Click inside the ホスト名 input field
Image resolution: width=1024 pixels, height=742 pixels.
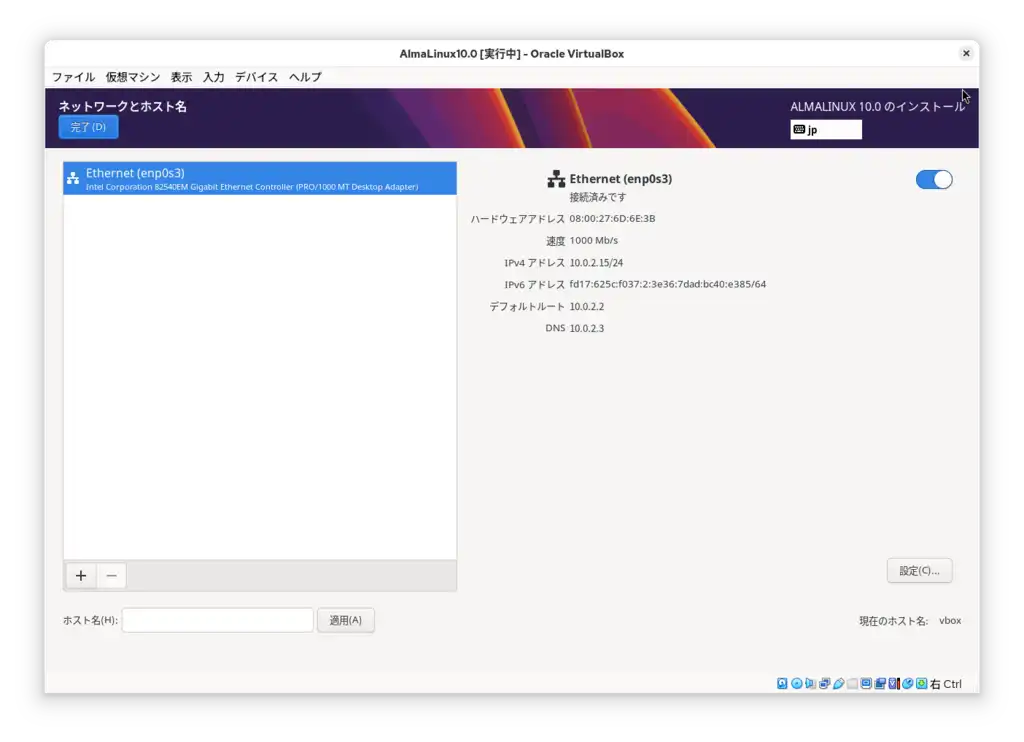[217, 620]
